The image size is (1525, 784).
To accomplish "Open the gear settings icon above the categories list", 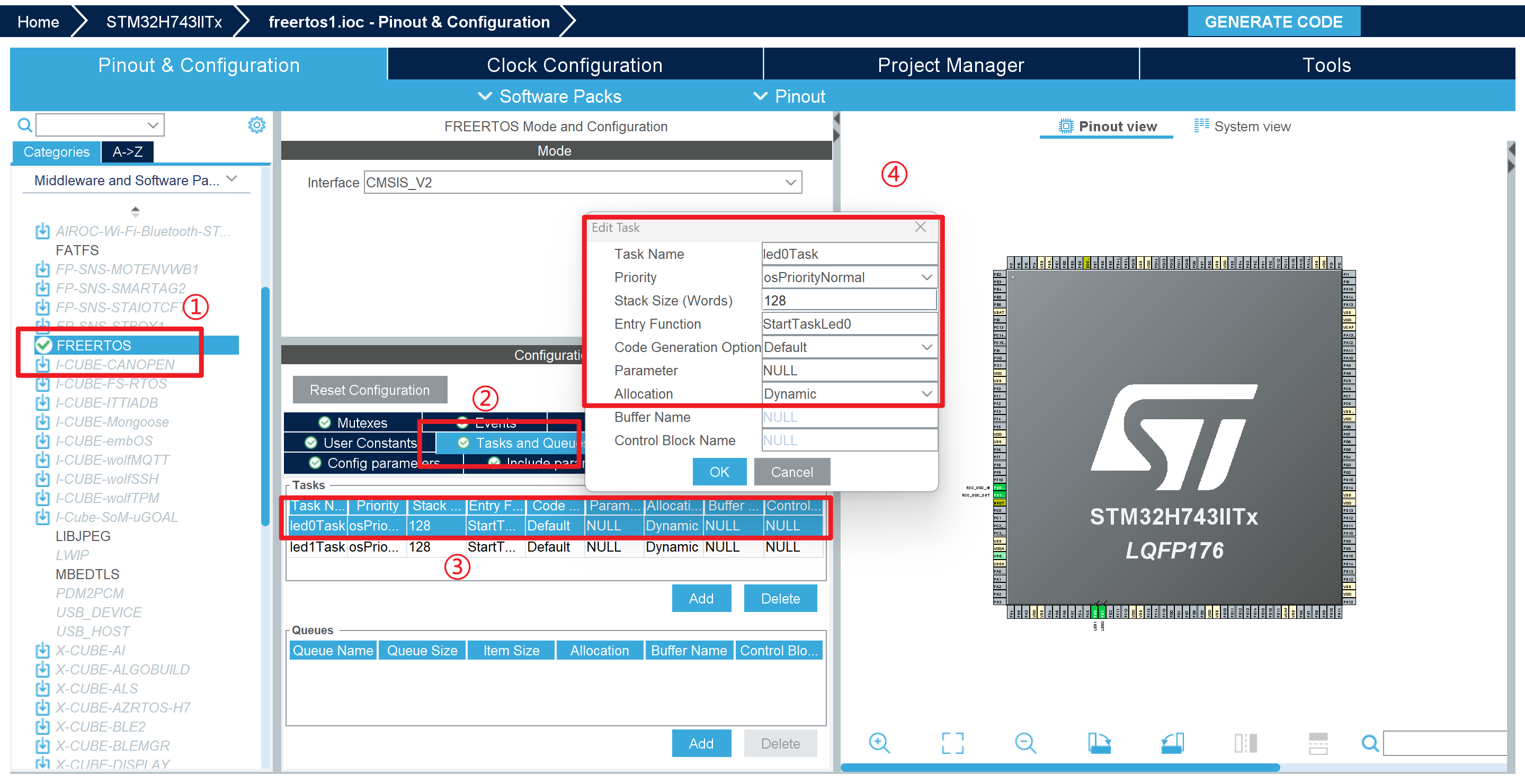I will coord(256,125).
